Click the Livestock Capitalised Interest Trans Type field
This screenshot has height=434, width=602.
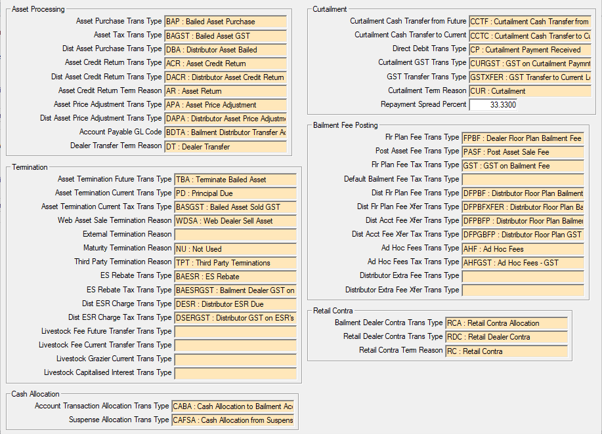click(235, 373)
